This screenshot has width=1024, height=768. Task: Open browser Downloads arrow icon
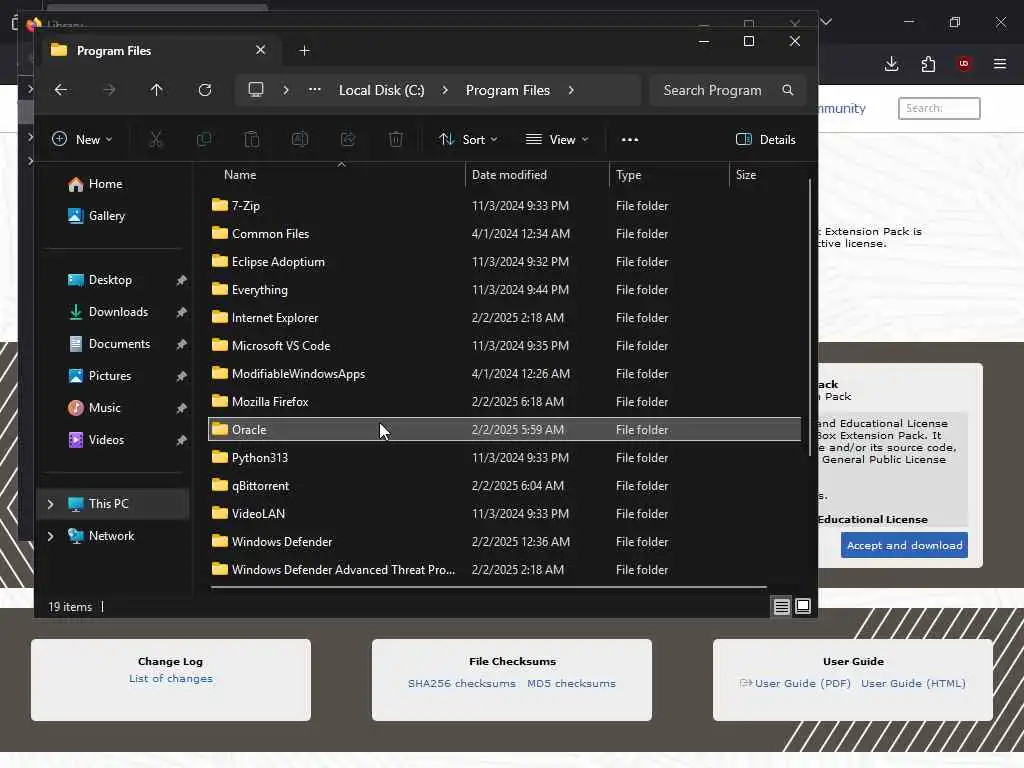891,64
